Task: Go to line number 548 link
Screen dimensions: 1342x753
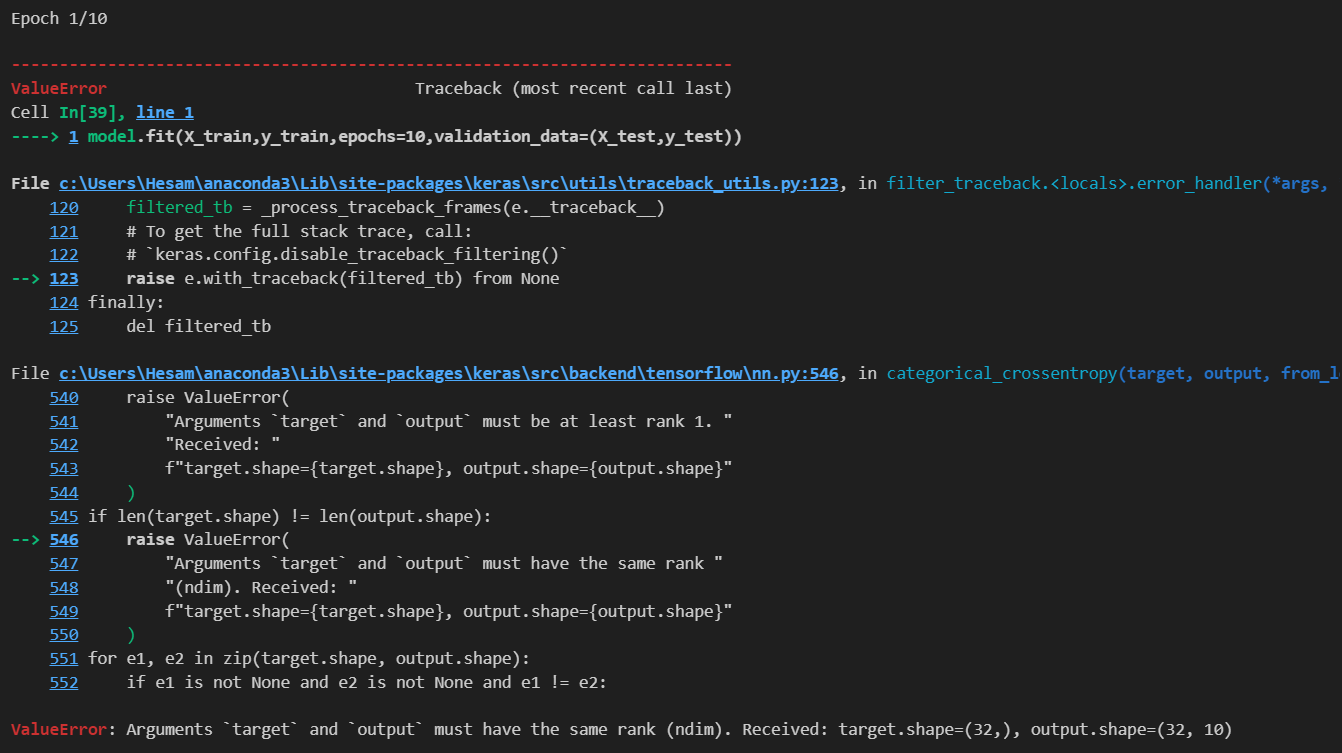Action: [64, 587]
